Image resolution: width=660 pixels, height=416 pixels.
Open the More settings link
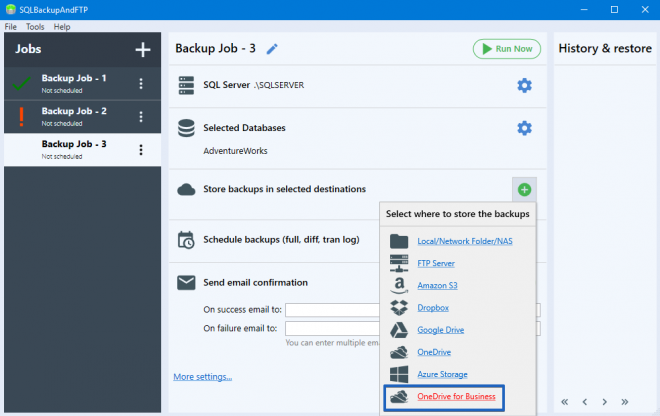pyautogui.click(x=202, y=377)
